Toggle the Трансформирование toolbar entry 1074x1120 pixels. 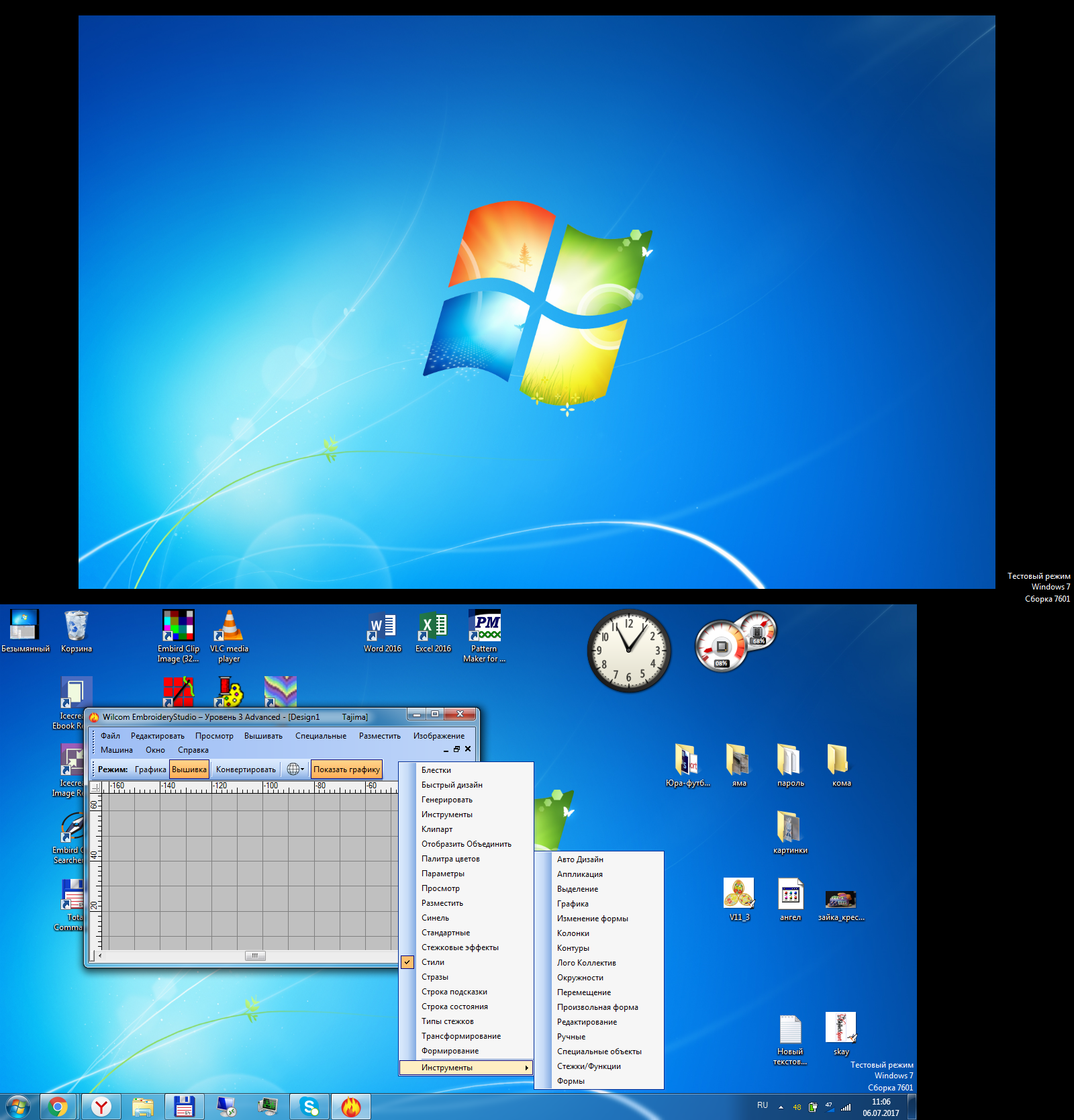tap(467, 1036)
